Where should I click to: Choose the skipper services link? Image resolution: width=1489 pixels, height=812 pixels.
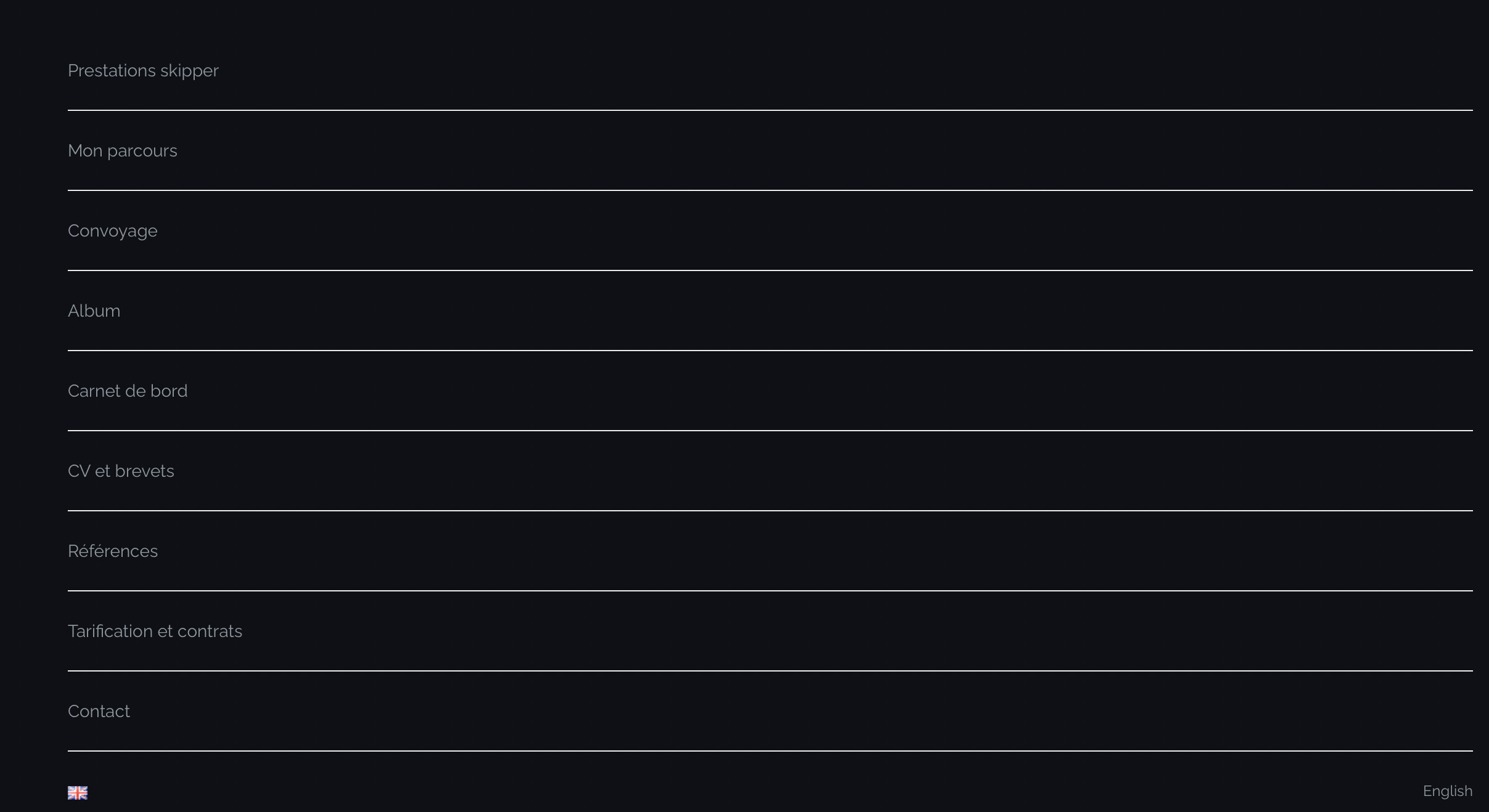[143, 71]
